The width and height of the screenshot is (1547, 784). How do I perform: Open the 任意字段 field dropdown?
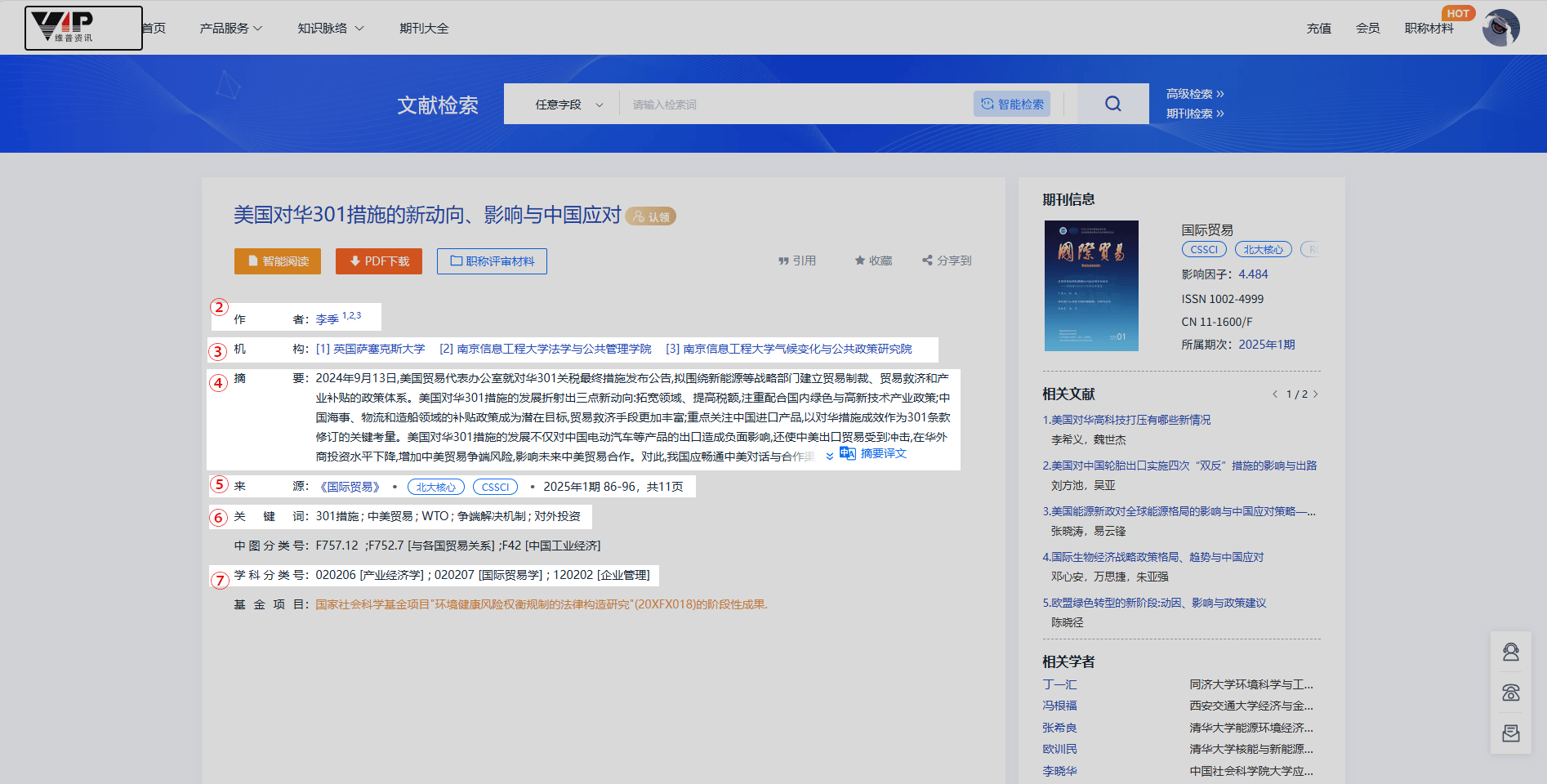click(x=568, y=105)
